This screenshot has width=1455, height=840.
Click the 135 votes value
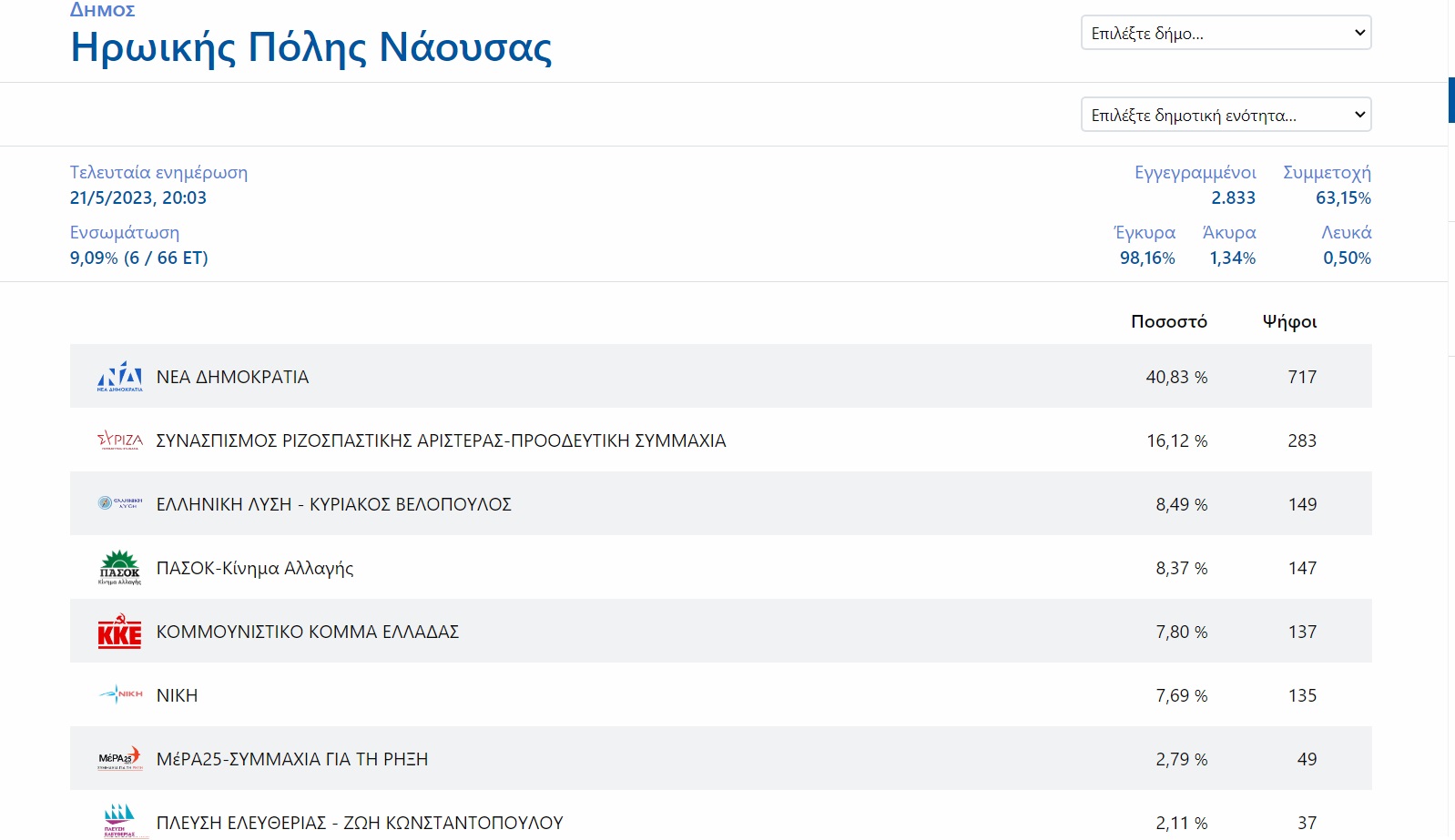1302,695
